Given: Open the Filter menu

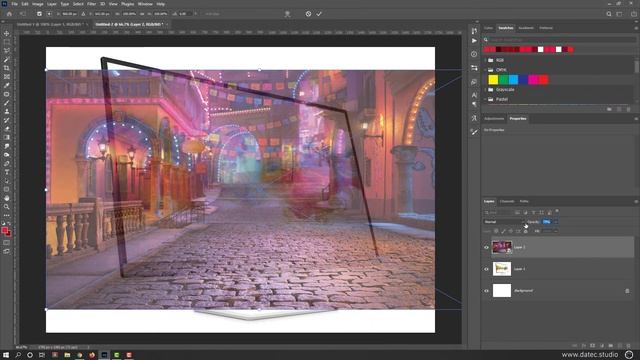Looking at the screenshot, I should [x=91, y=4].
